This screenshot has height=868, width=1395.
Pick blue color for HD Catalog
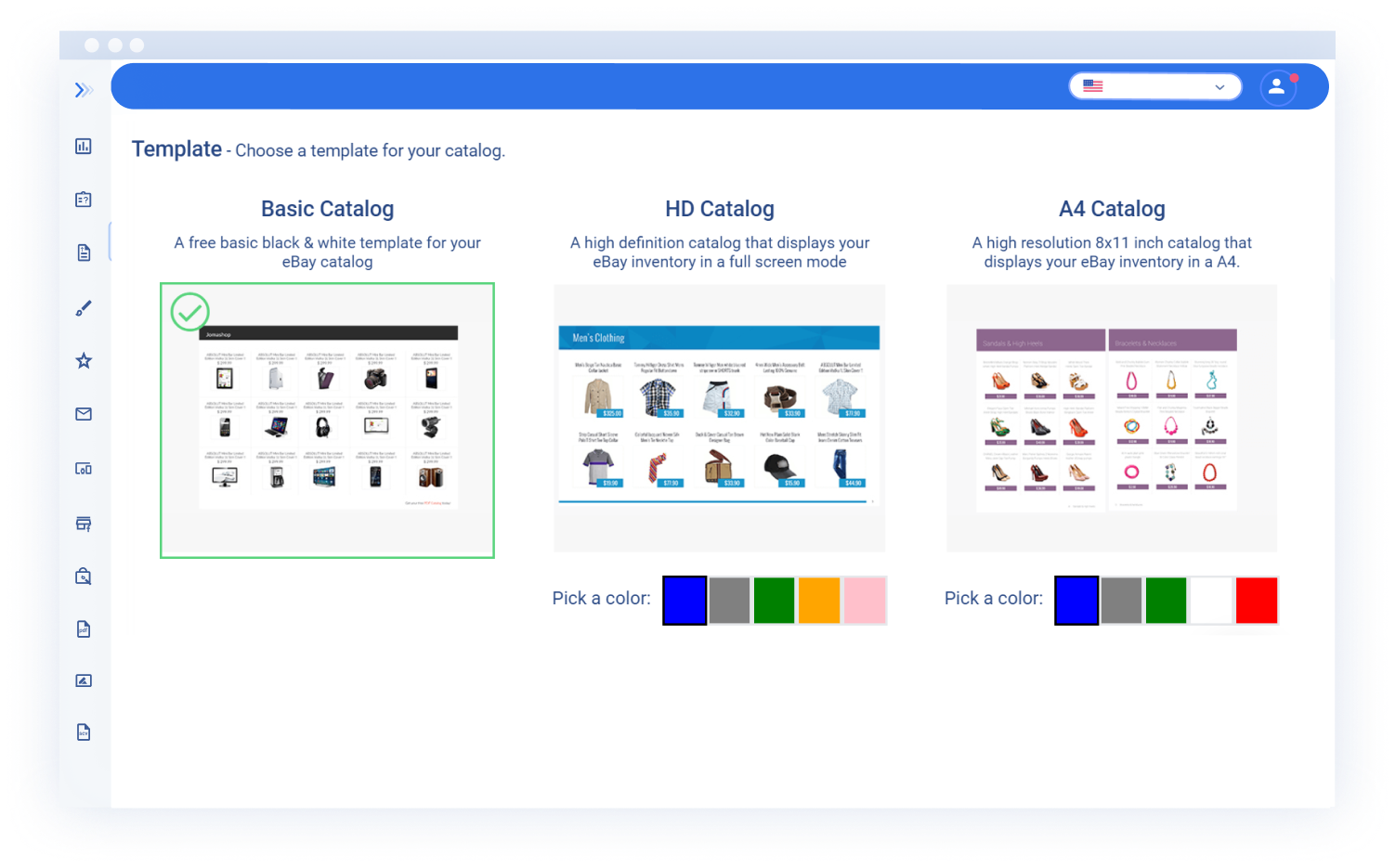684,600
